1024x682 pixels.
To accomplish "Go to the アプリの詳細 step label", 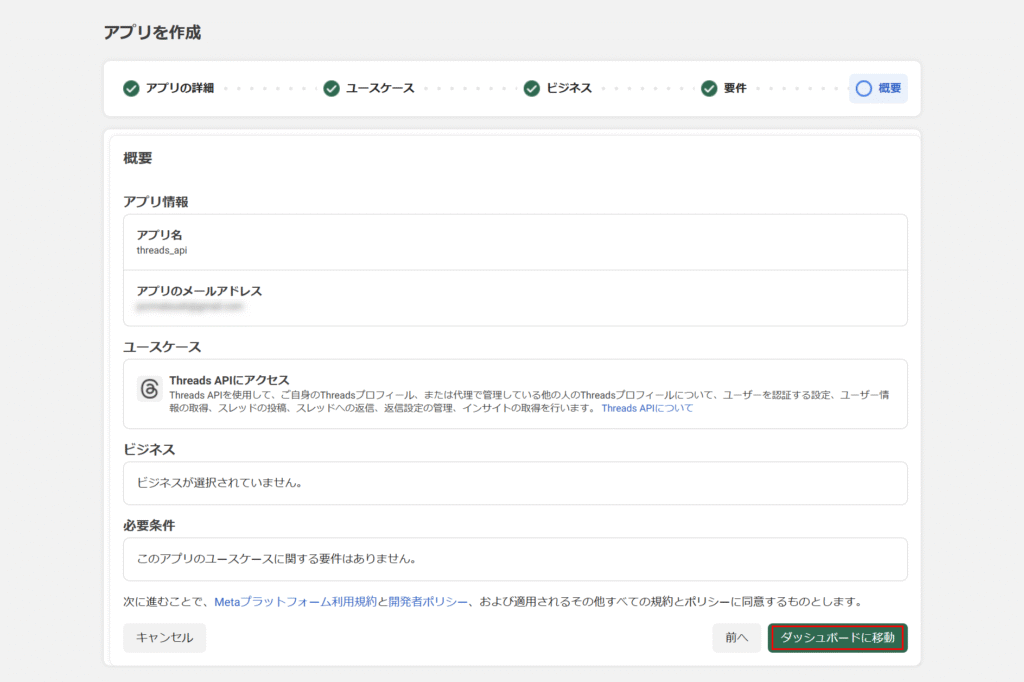I will click(179, 88).
